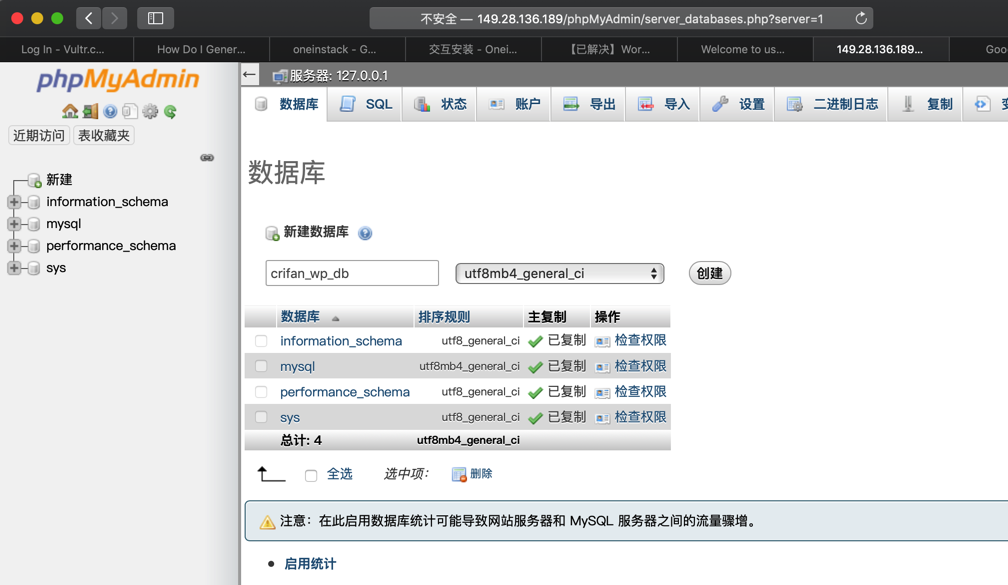Click the mysql database icon in tree

34,224
